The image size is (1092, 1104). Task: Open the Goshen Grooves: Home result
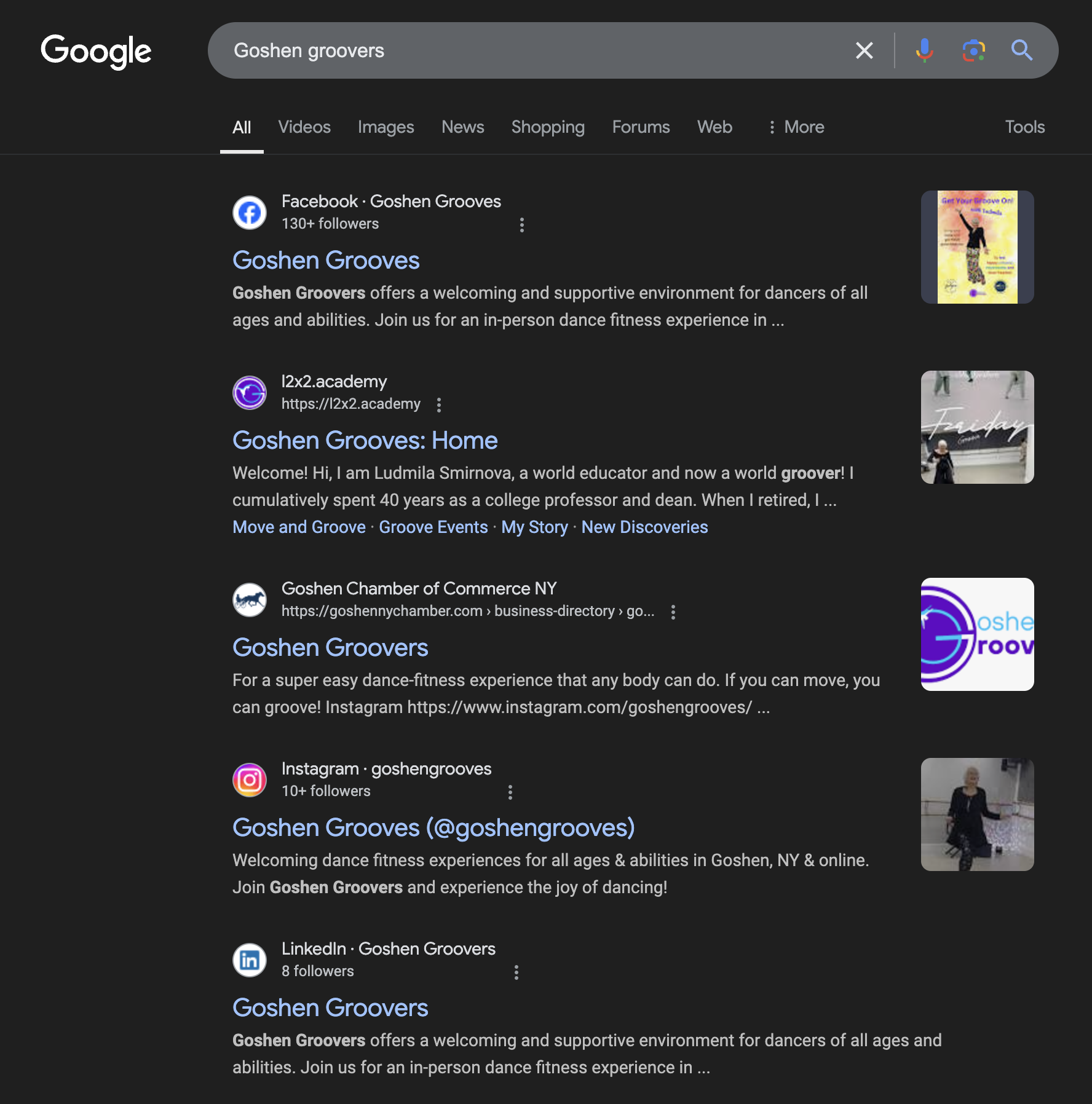point(364,440)
